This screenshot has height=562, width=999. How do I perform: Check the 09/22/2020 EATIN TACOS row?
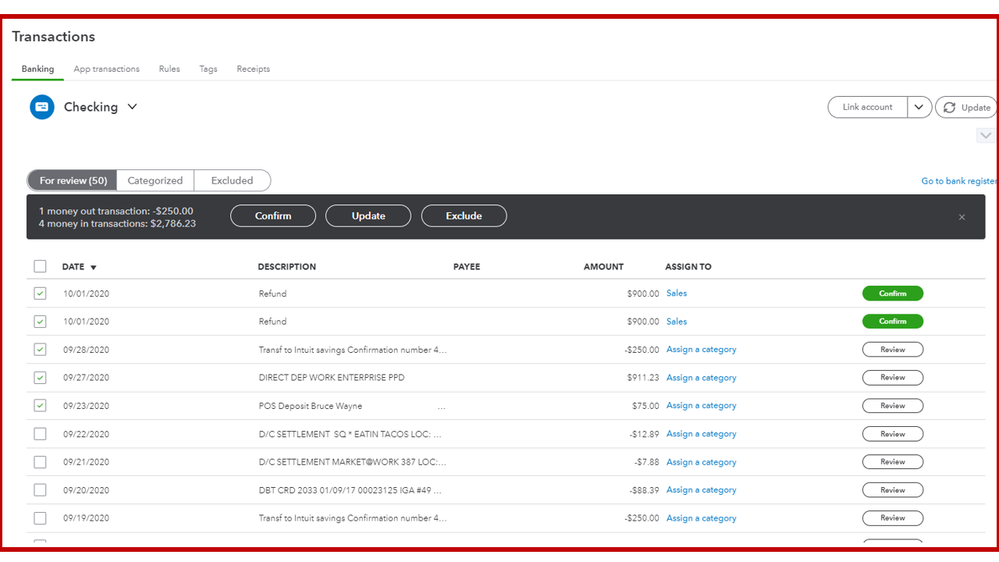[x=40, y=434]
